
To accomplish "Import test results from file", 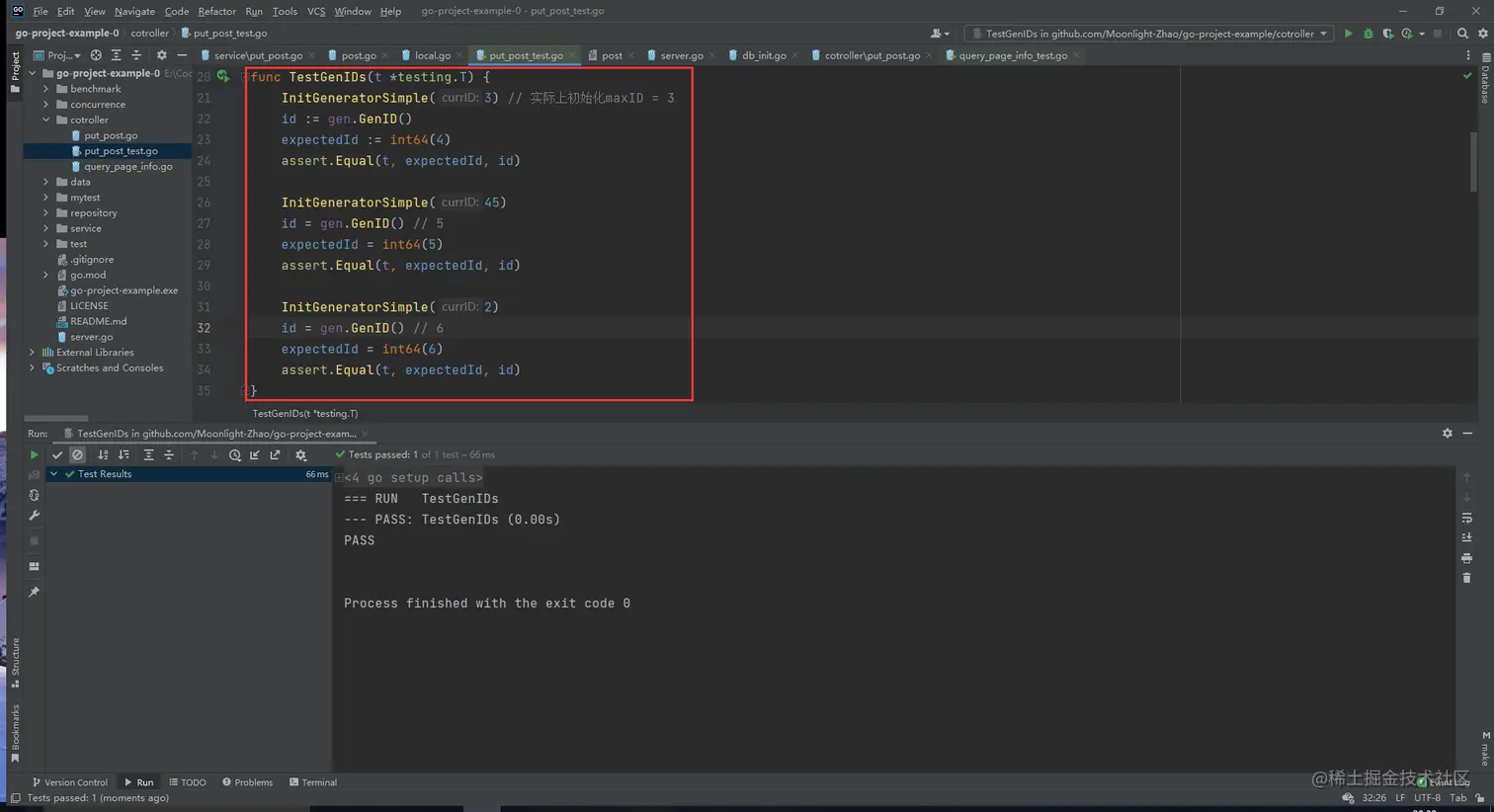I will (255, 455).
